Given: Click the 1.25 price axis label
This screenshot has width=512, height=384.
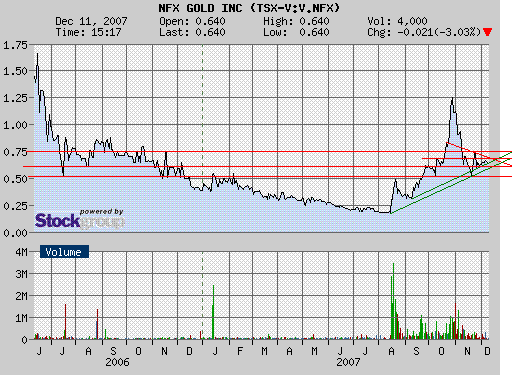Looking at the screenshot, I should [15, 98].
